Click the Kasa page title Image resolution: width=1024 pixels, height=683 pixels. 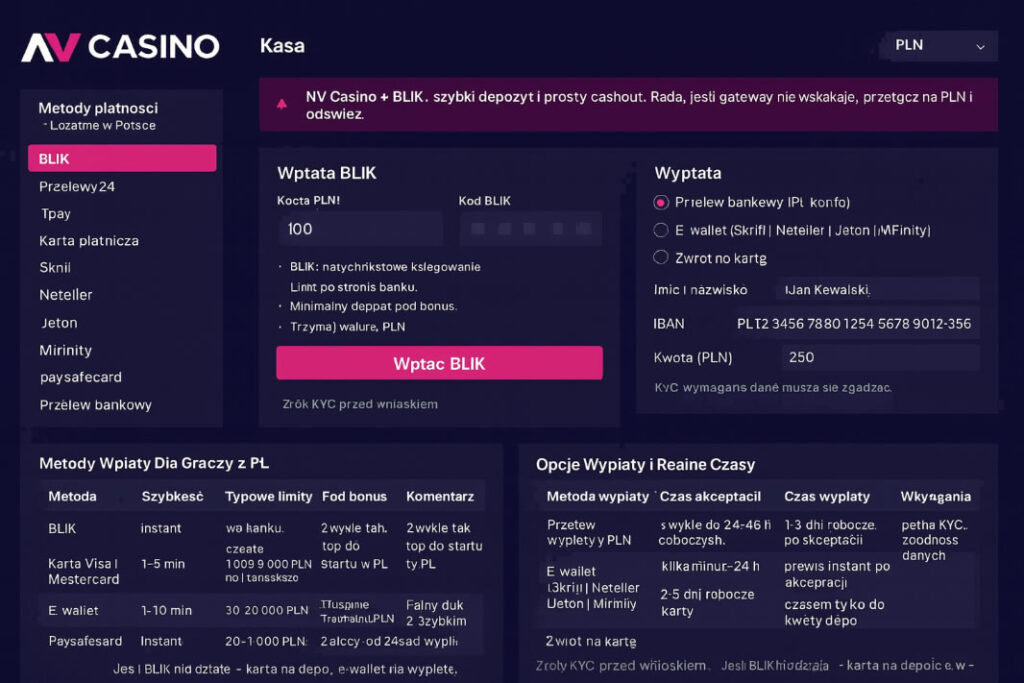pyautogui.click(x=282, y=46)
